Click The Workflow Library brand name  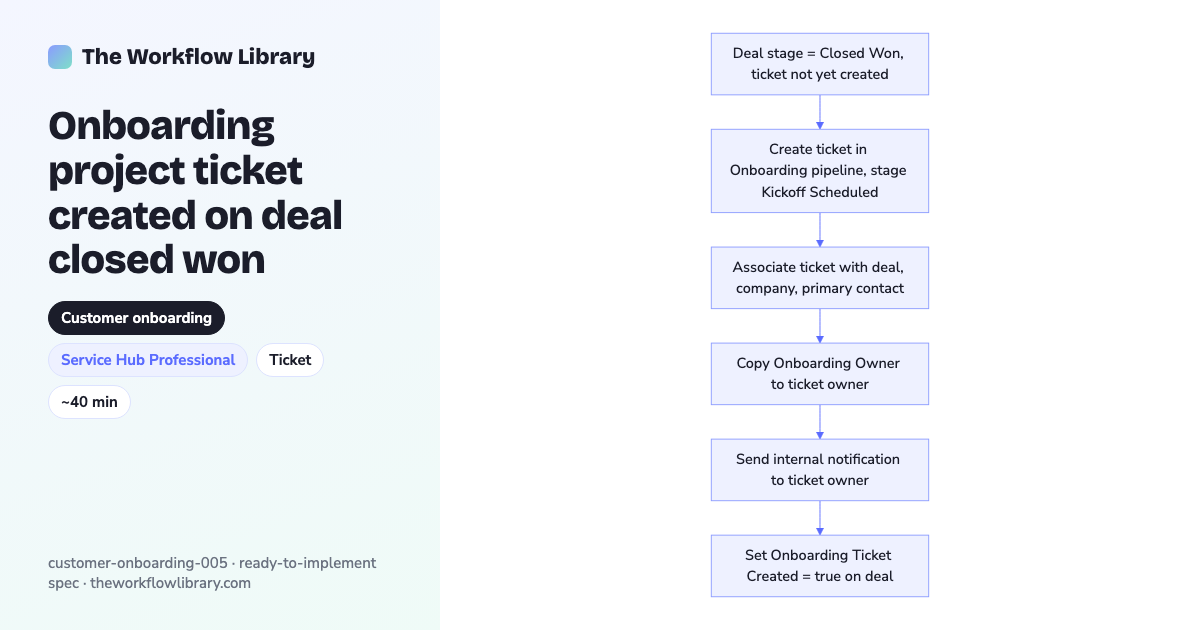[x=198, y=57]
